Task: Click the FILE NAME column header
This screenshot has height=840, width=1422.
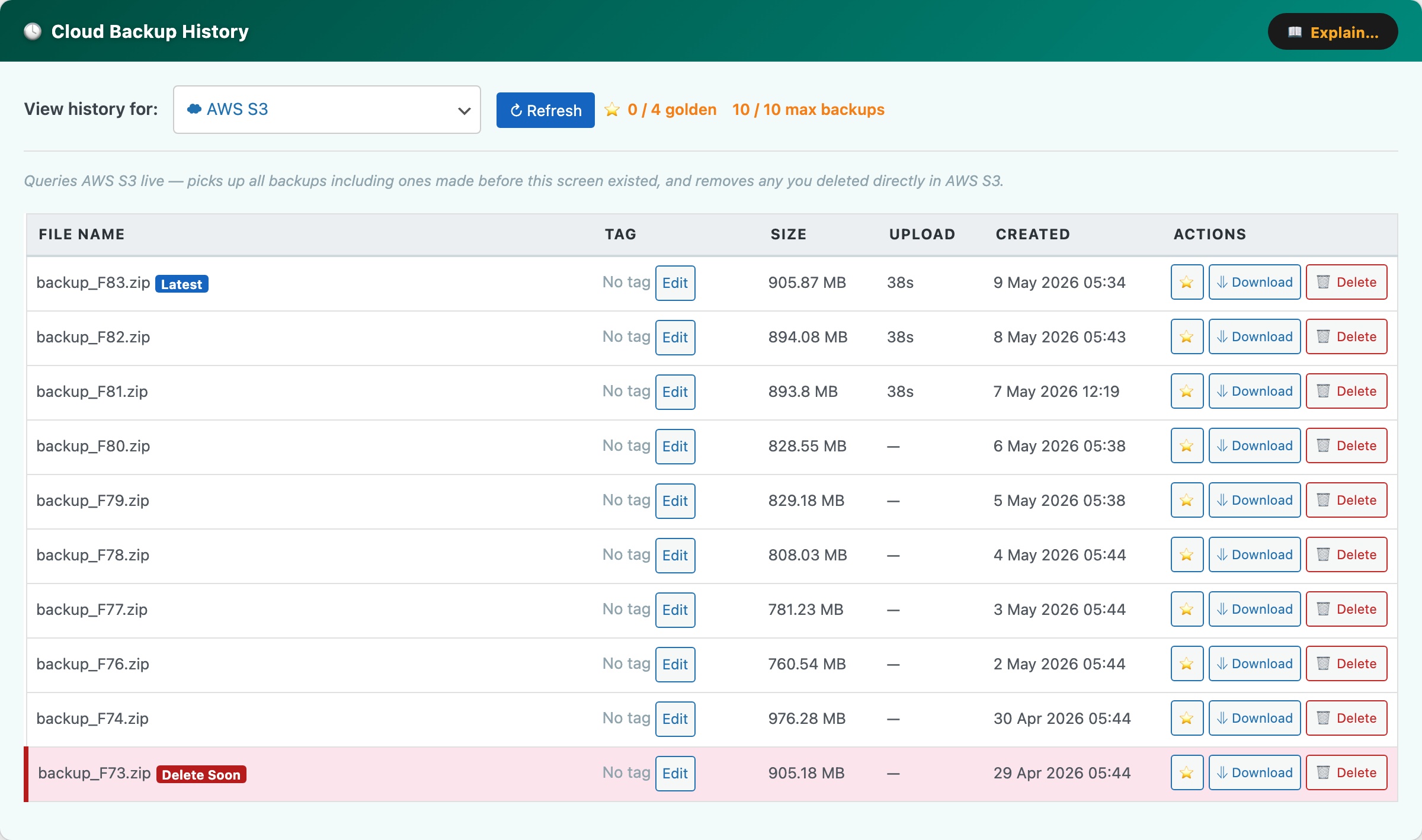Action: pyautogui.click(x=82, y=235)
